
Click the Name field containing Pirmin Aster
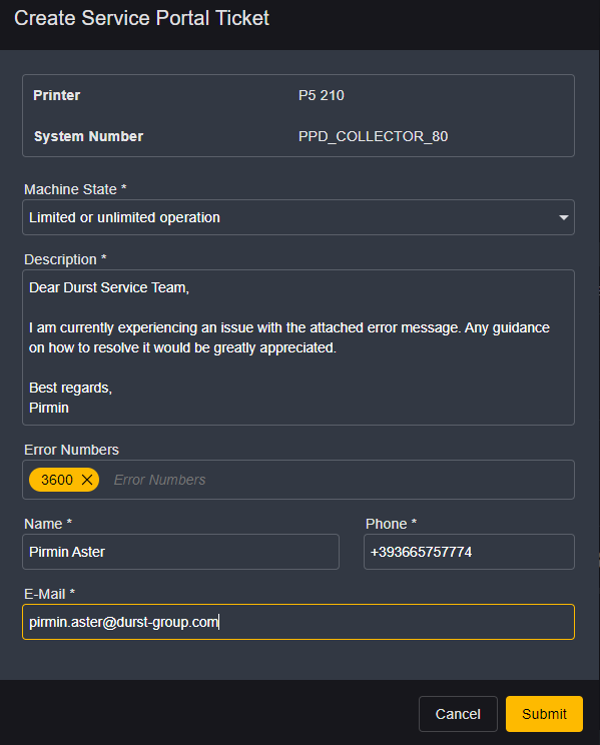click(x=181, y=552)
